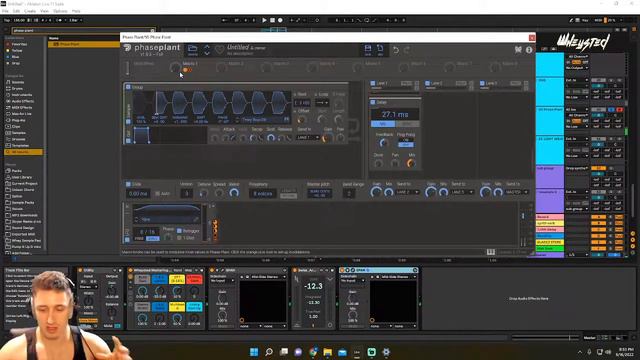Toggle the Utility device on/off button
Image resolution: width=640 pixels, height=360 pixels.
coord(80,270)
